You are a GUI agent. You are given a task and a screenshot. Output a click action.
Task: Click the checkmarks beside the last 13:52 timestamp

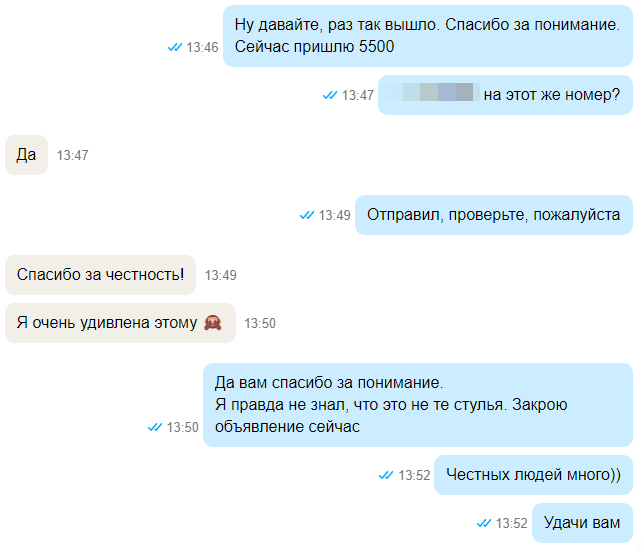click(x=484, y=523)
